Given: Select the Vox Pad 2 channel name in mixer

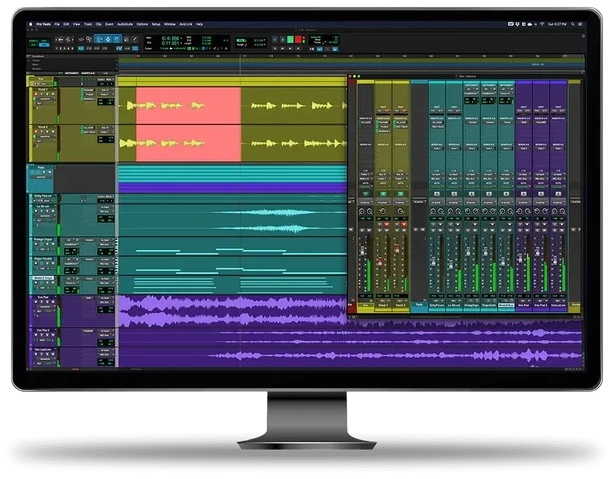Looking at the screenshot, I should click(541, 304).
